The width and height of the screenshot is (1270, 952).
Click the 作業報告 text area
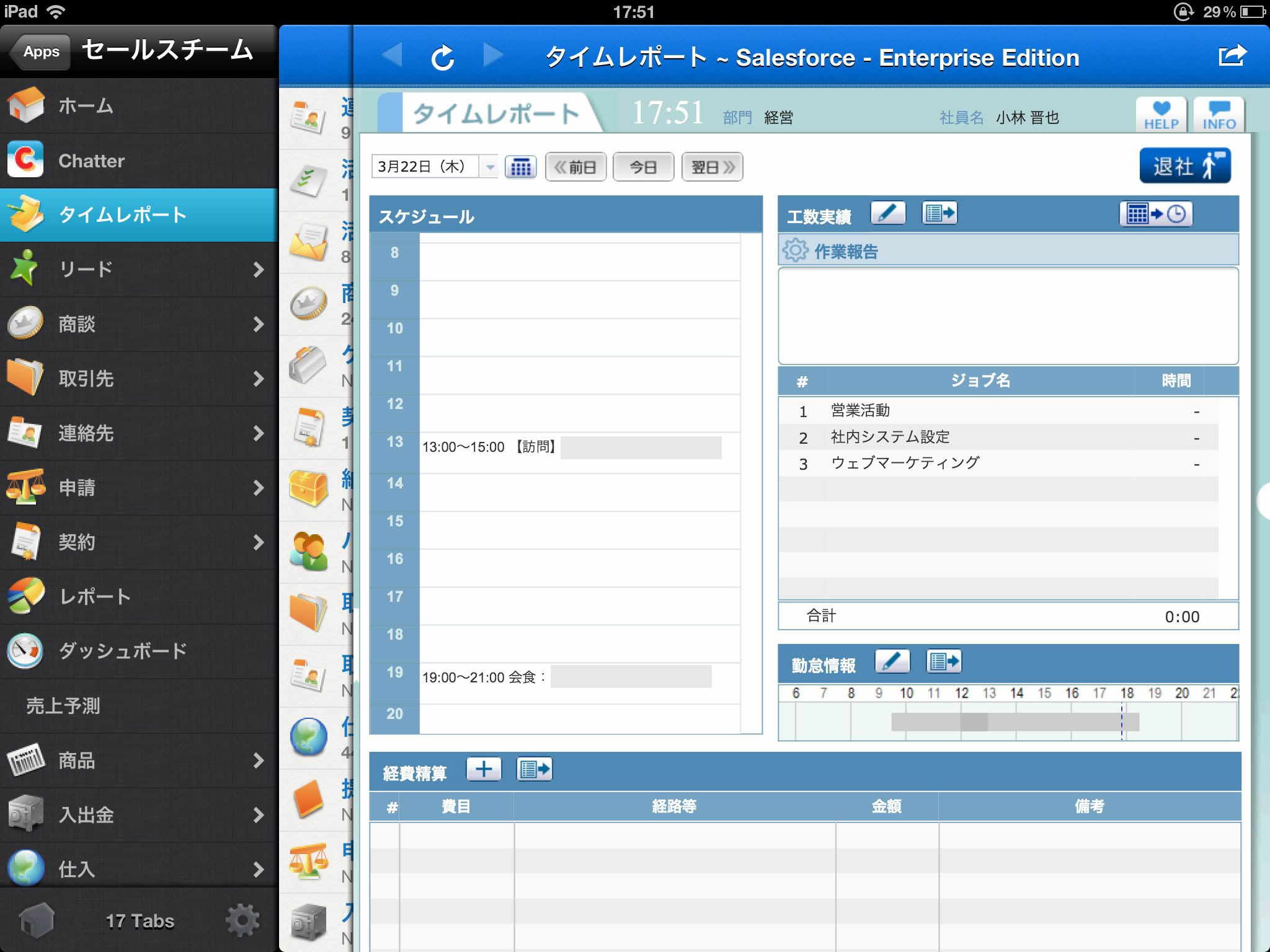click(1008, 315)
